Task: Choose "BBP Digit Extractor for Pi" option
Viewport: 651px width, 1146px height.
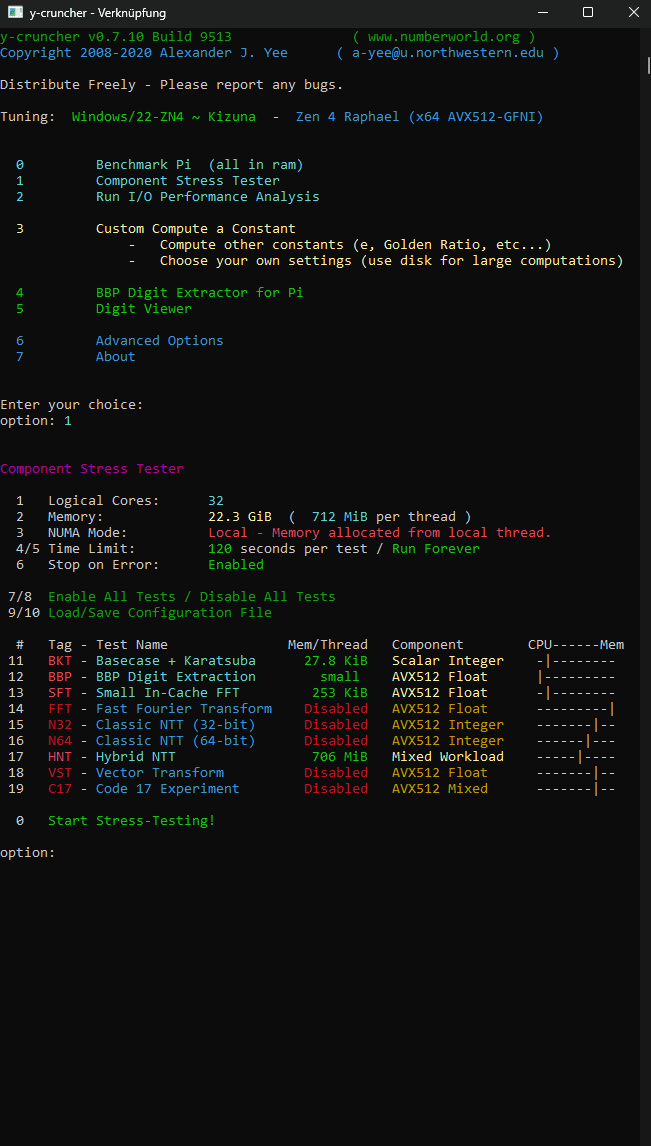Action: (x=199, y=293)
